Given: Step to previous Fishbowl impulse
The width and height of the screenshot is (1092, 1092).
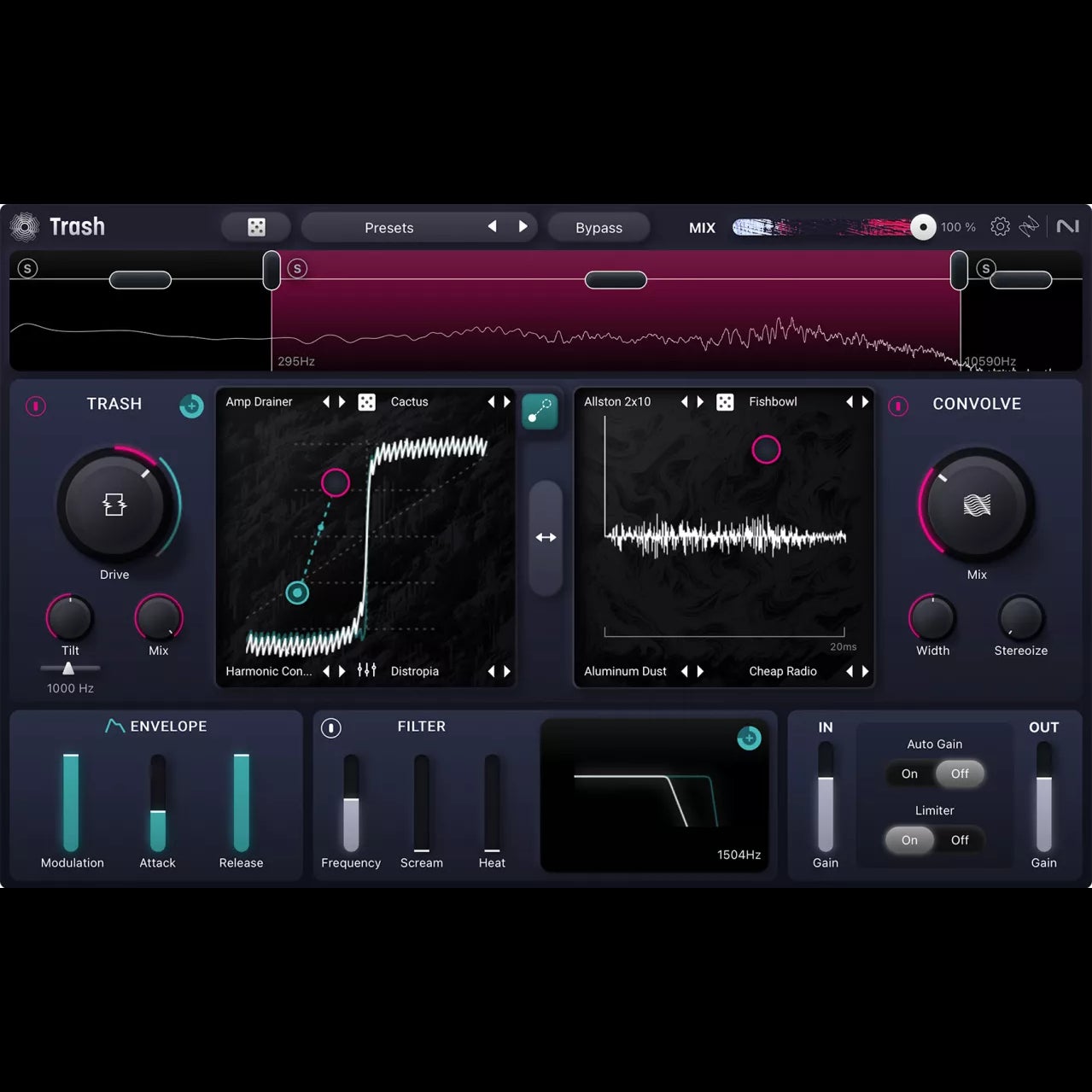Looking at the screenshot, I should coord(850,401).
